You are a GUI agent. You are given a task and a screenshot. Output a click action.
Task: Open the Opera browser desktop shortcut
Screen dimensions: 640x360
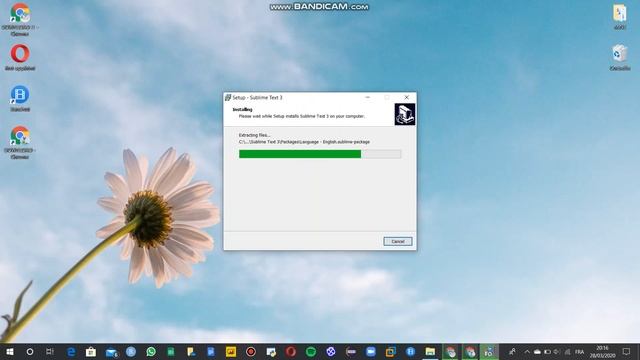click(x=20, y=58)
